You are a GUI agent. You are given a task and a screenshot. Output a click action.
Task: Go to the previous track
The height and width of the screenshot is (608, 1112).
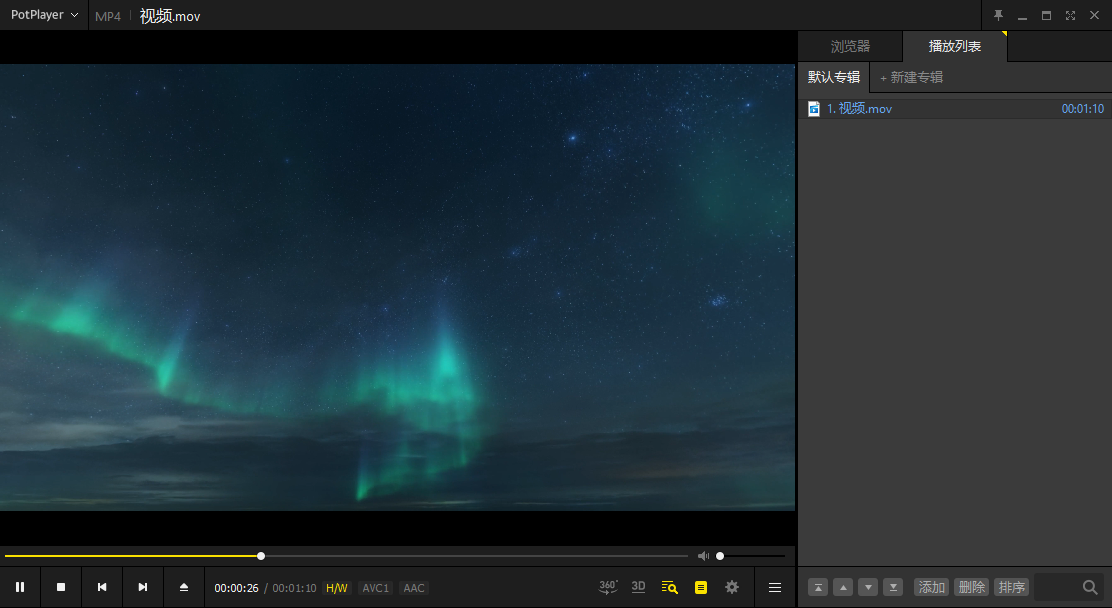pos(102,587)
